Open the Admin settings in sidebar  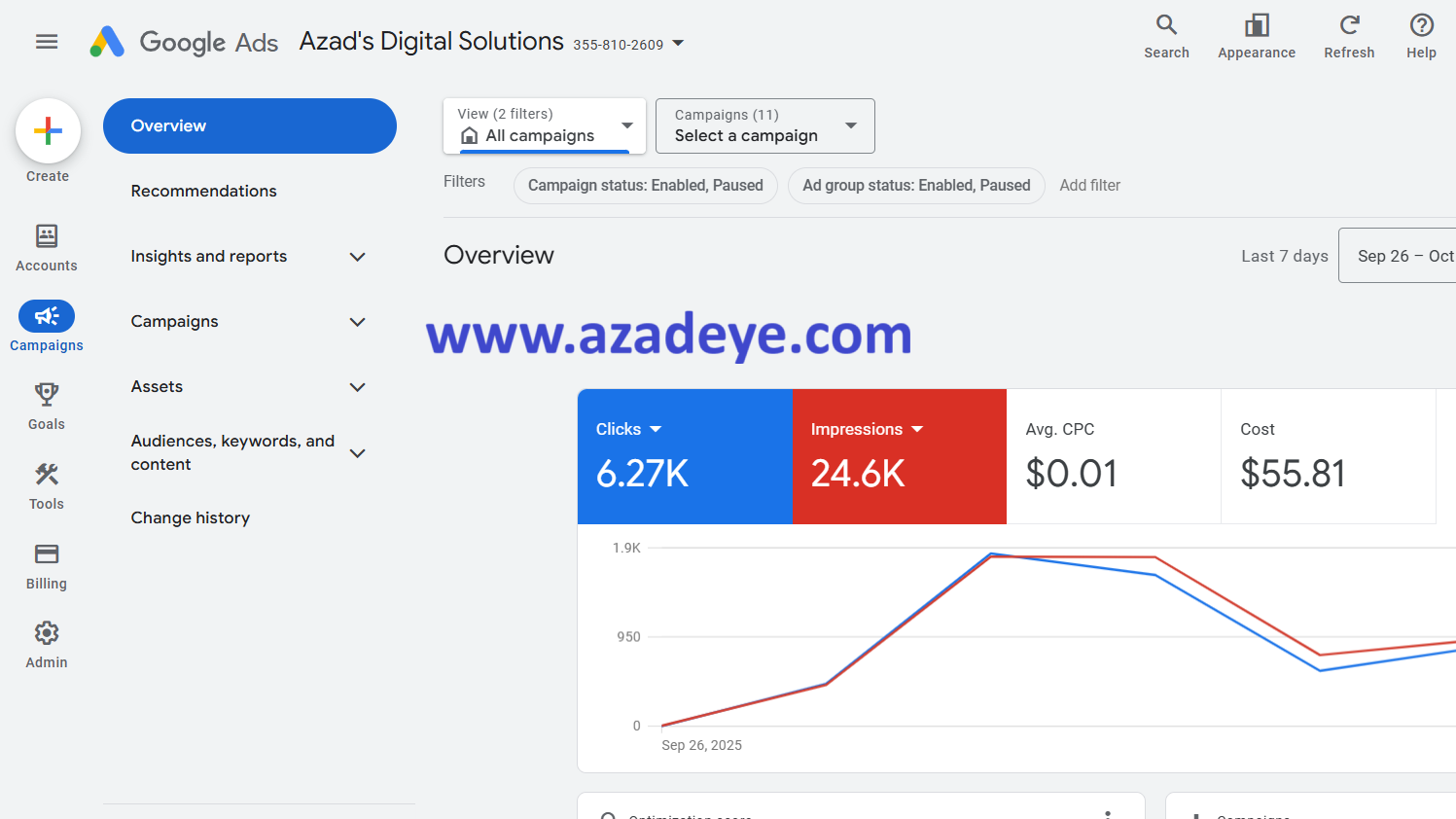click(46, 641)
